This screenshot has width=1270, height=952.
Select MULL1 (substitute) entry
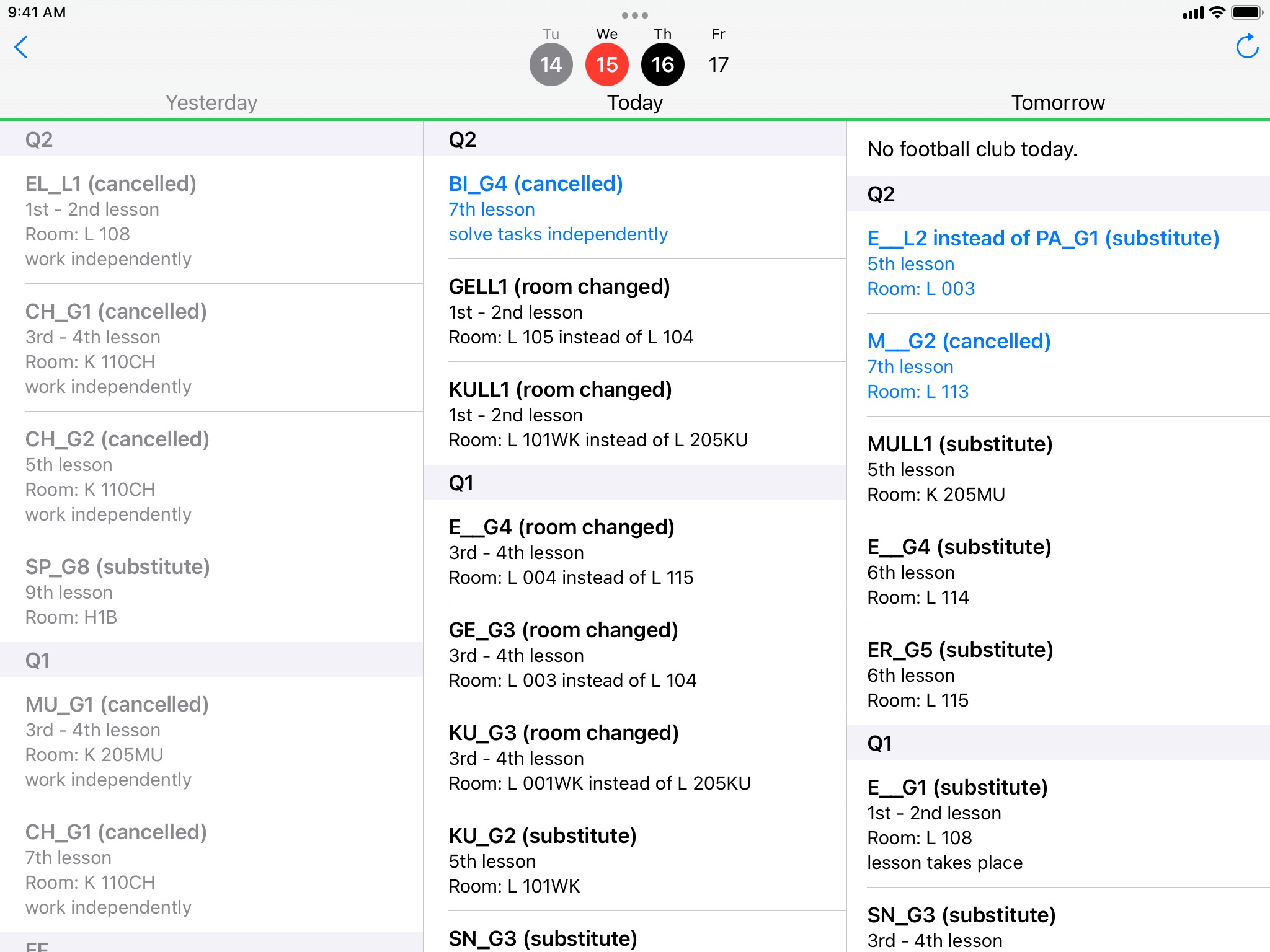click(x=1058, y=468)
